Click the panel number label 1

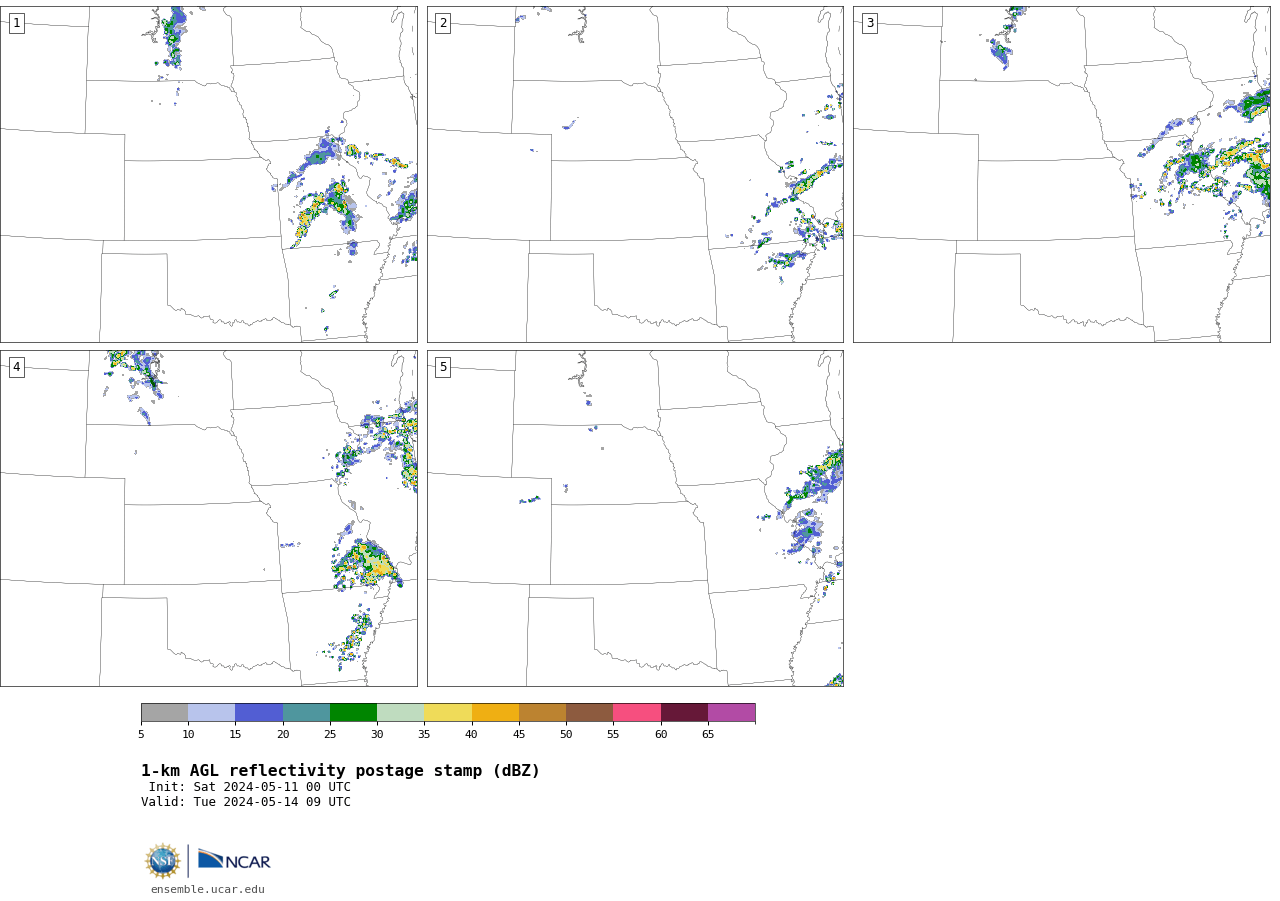click(x=16, y=23)
